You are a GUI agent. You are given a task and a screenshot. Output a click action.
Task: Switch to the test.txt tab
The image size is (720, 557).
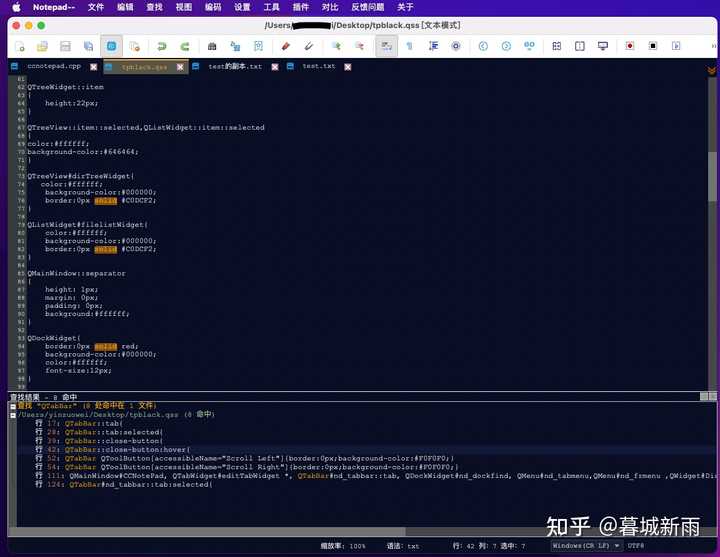coord(319,66)
